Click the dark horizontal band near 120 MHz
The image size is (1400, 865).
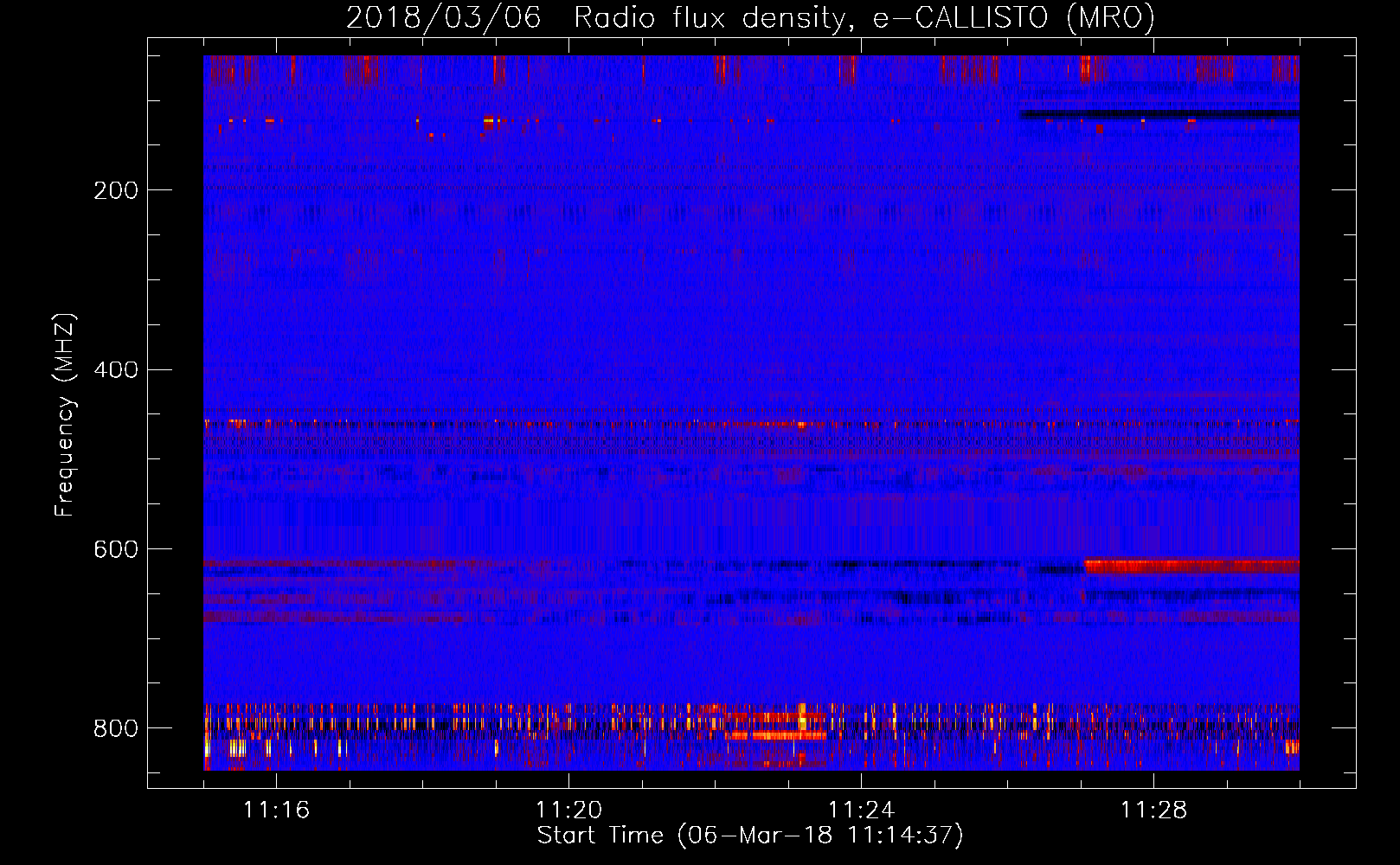[1159, 113]
